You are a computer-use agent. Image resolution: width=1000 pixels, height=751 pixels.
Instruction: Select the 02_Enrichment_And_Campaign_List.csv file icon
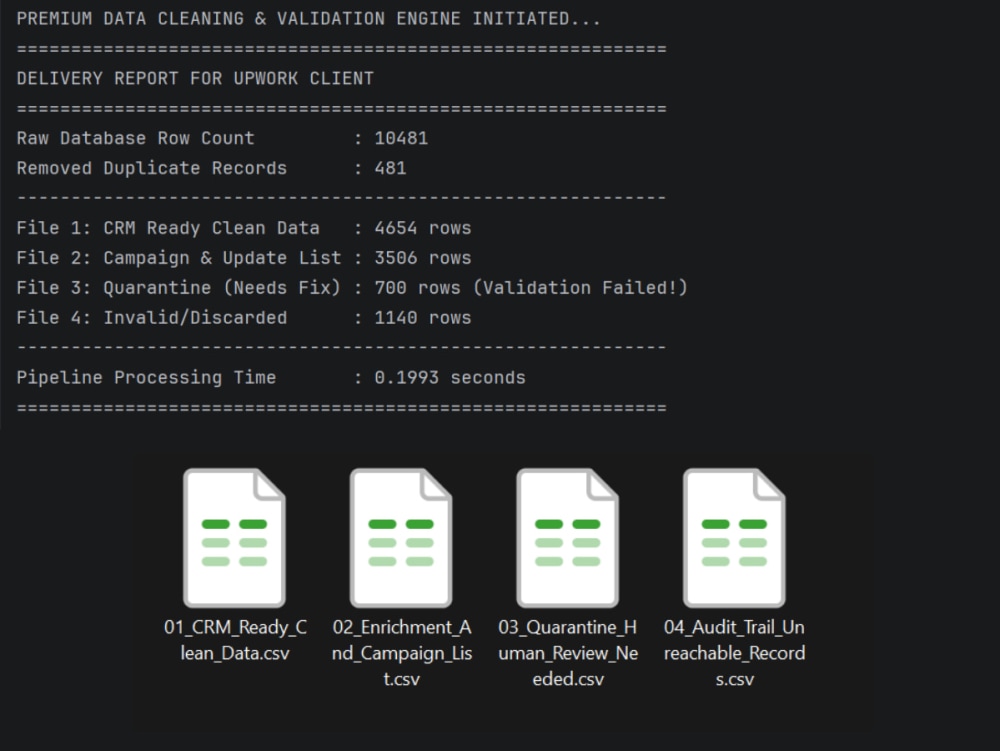point(401,537)
